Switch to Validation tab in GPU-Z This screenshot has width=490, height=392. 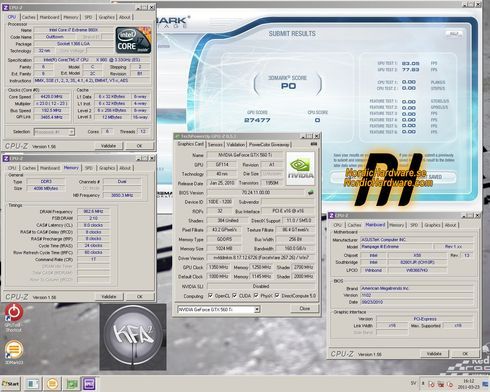pos(236,144)
